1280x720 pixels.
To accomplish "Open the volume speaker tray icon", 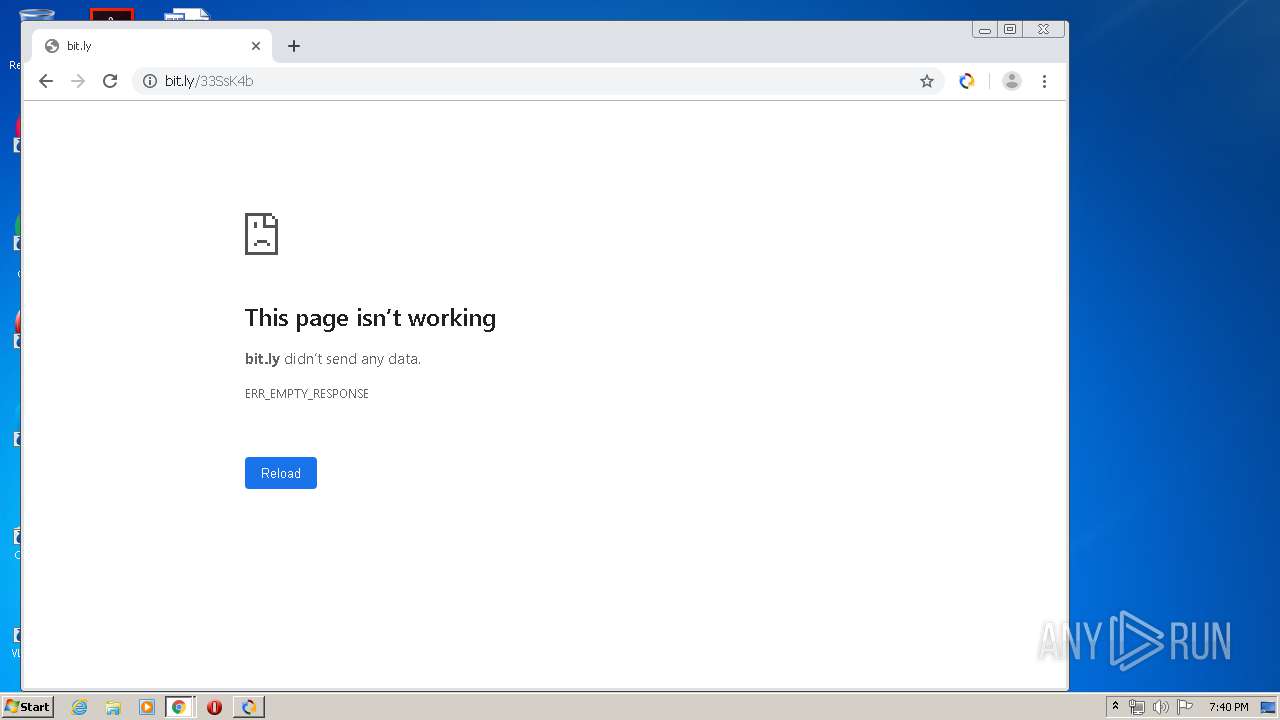I will point(1161,707).
